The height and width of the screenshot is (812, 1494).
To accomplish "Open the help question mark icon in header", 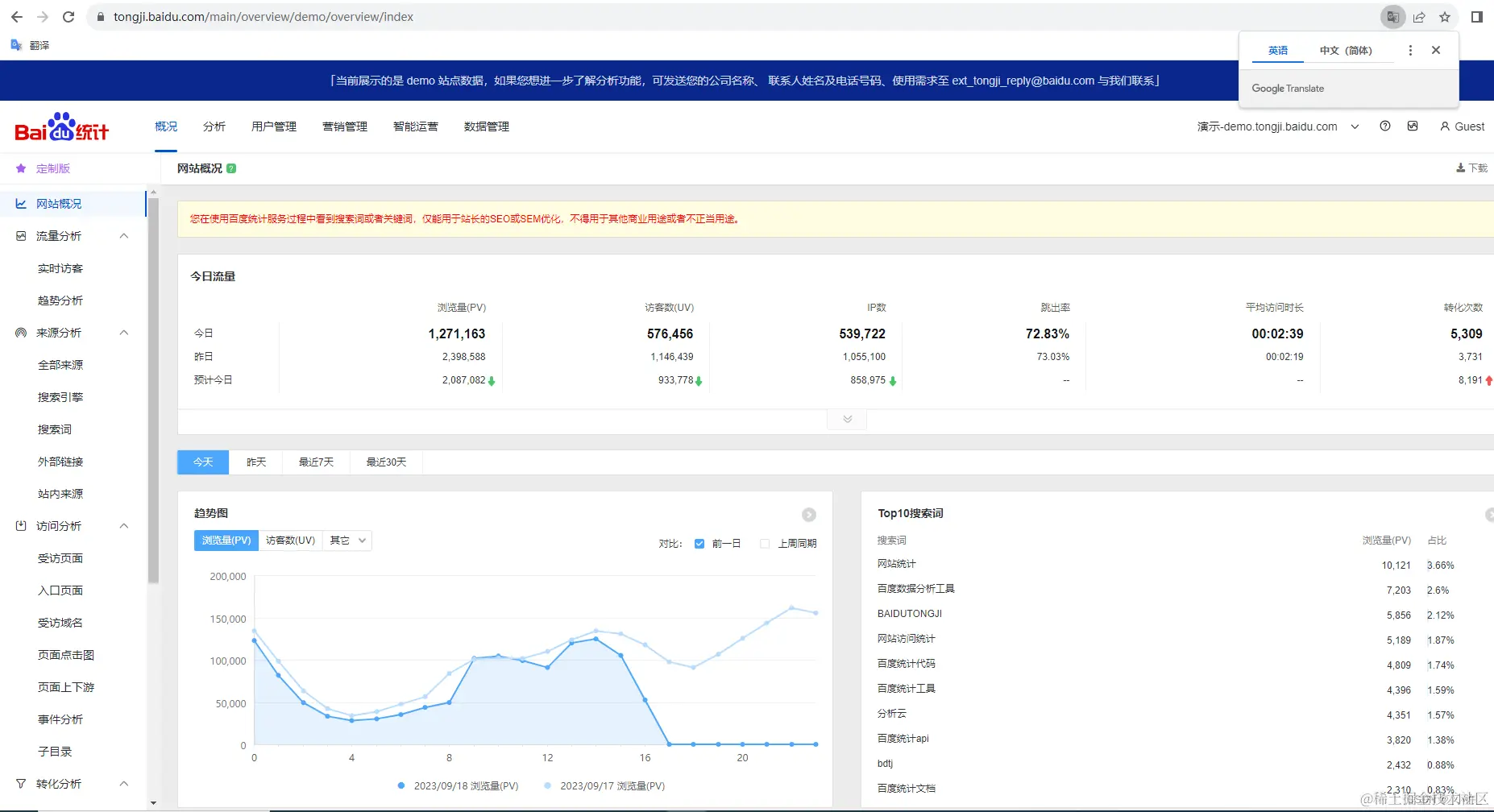I will [1385, 126].
